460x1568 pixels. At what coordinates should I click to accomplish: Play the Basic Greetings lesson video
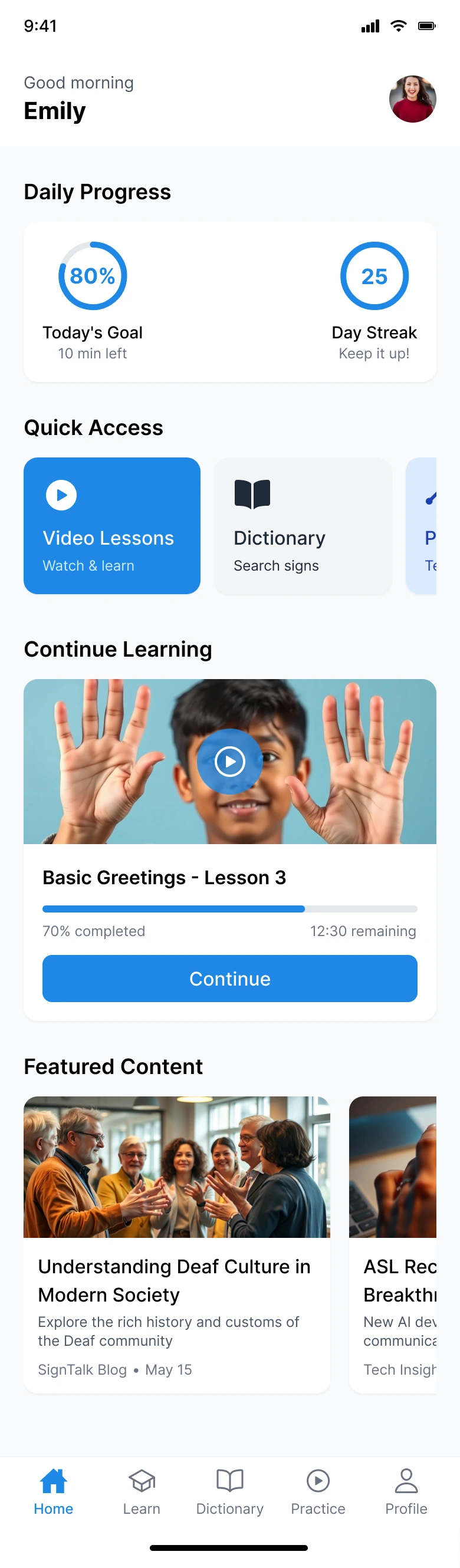(x=229, y=761)
